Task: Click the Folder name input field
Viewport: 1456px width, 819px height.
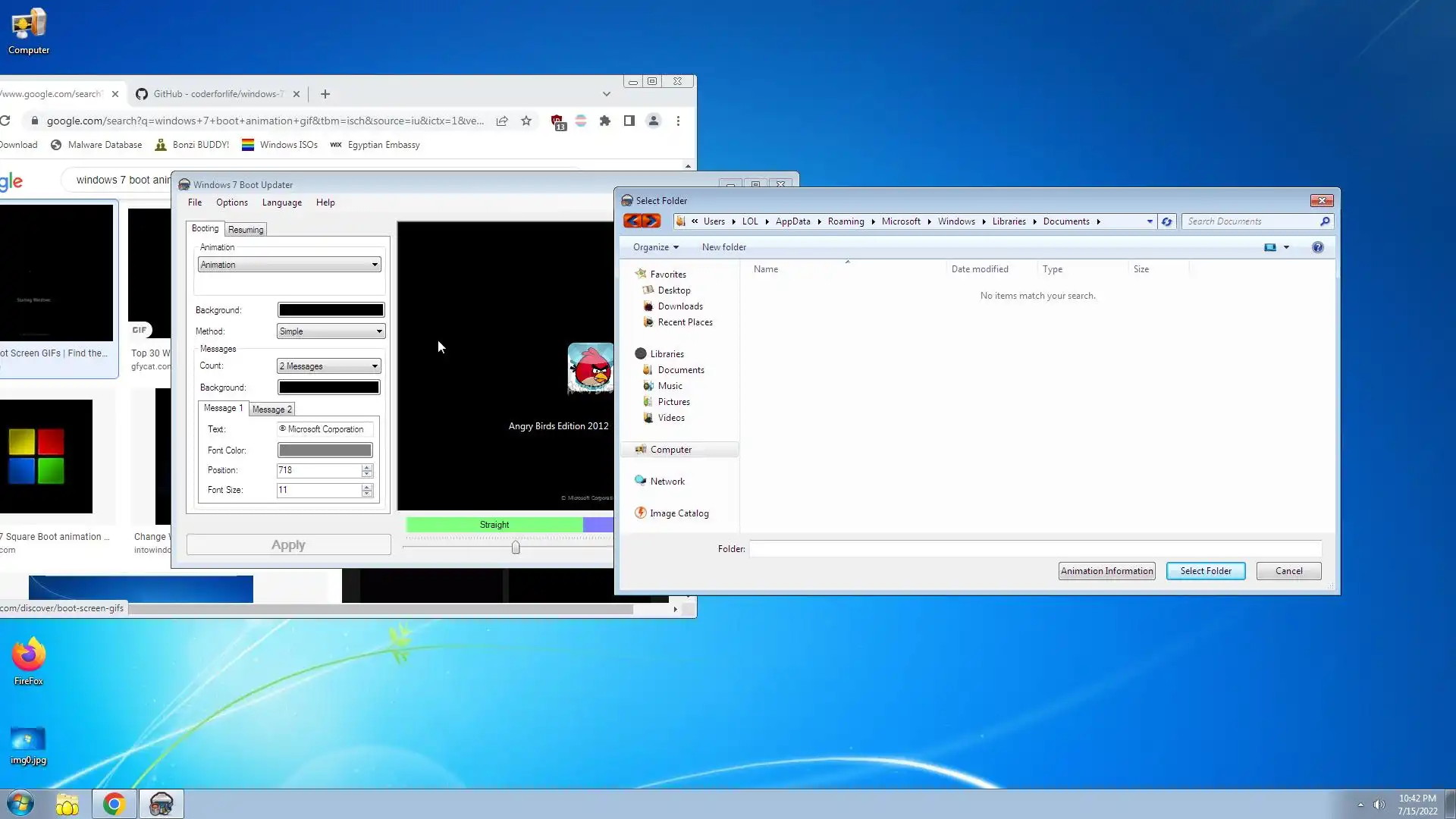Action: (x=1034, y=549)
